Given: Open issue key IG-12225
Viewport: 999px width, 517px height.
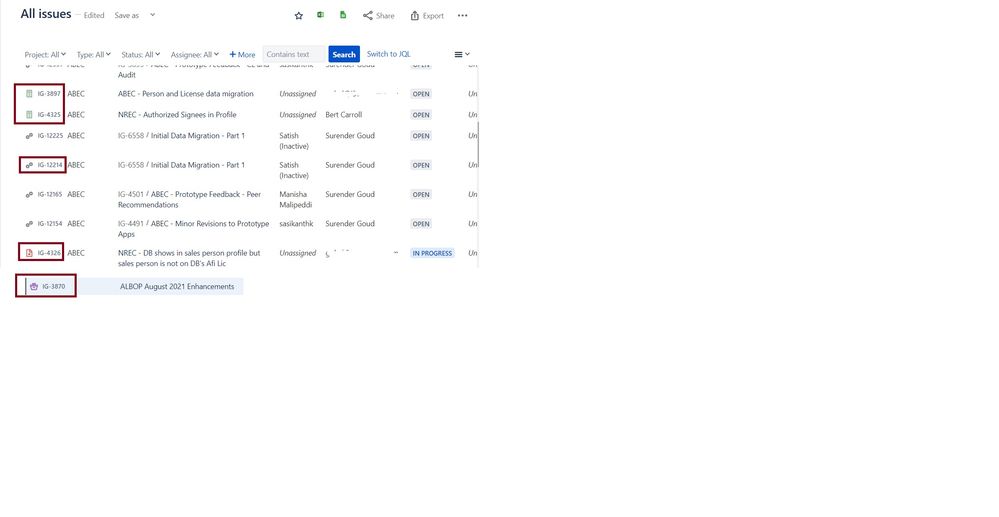Looking at the screenshot, I should point(50,136).
